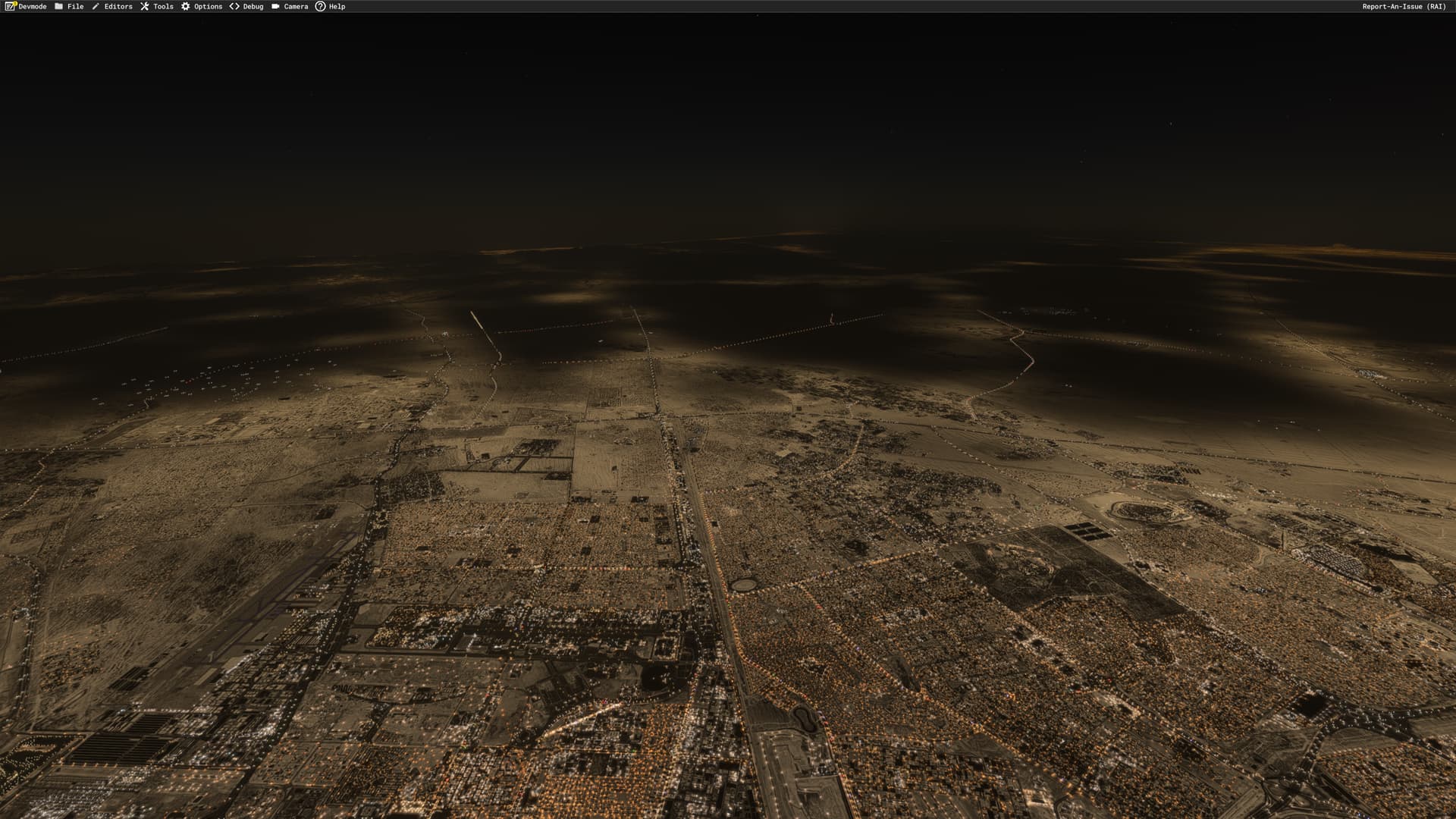Click the circular roundabout on the main road
Viewport: 1456px width, 819px height.
743,585
